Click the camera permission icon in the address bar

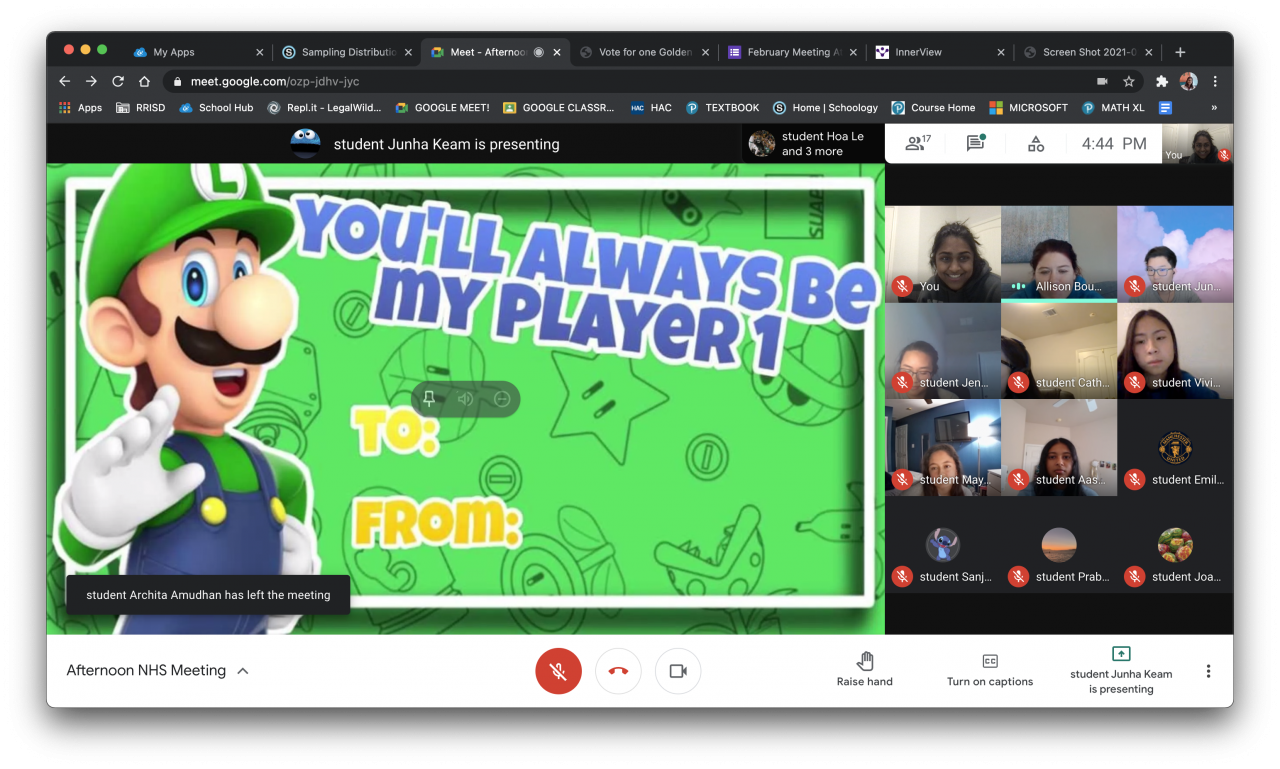[x=1102, y=81]
